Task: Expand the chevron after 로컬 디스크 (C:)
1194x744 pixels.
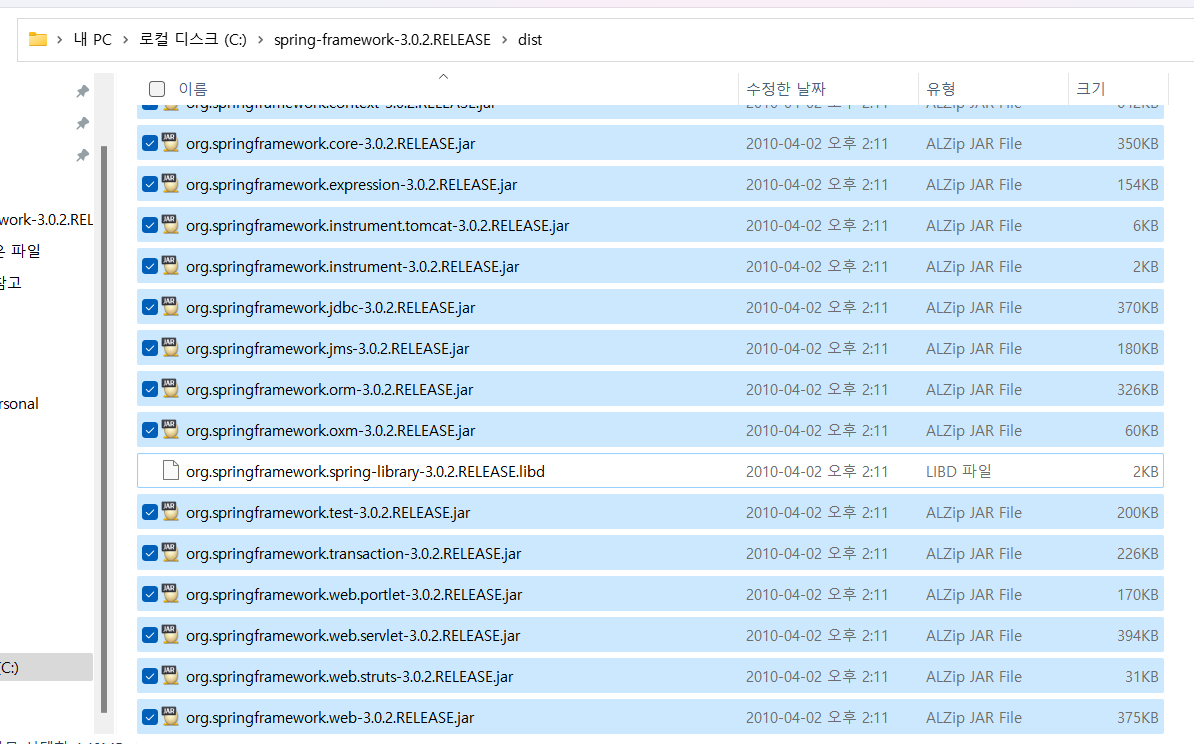Action: (x=260, y=40)
